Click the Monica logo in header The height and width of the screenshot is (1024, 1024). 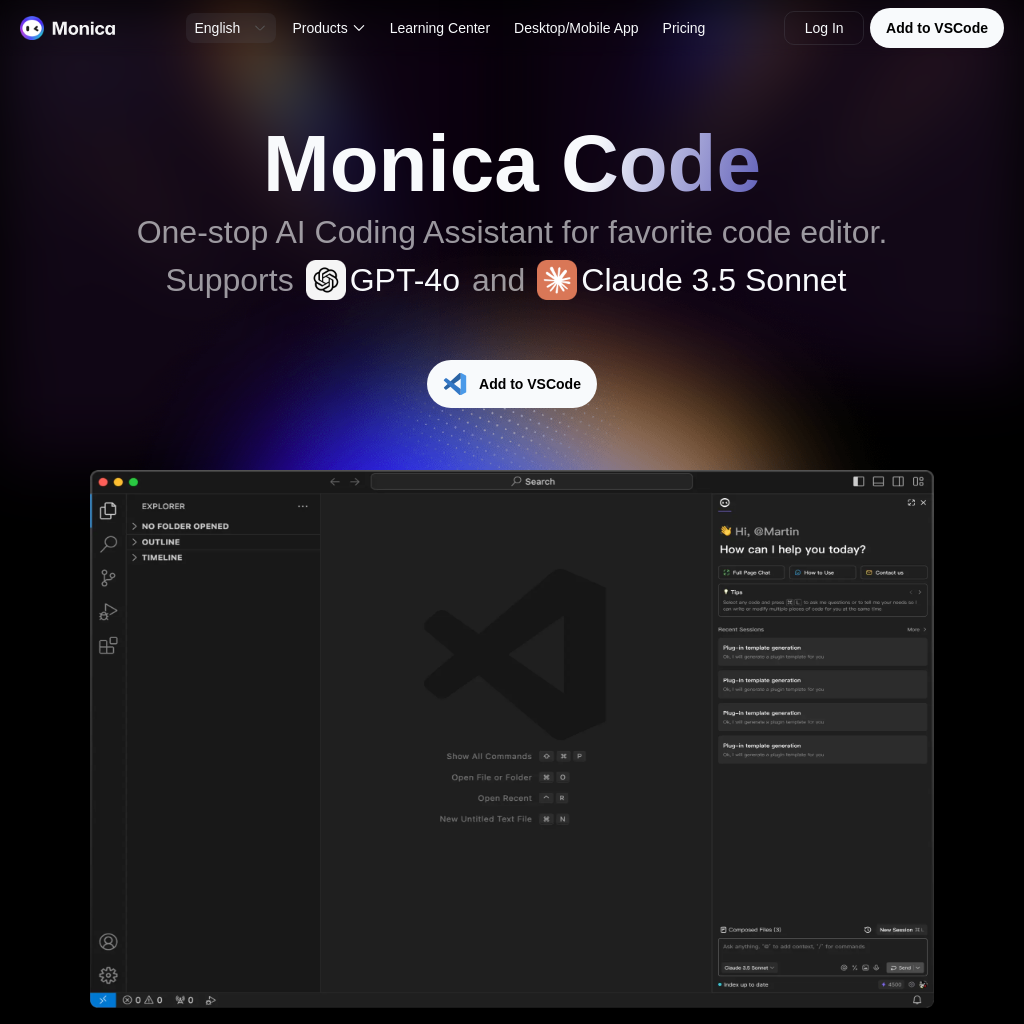click(x=67, y=28)
